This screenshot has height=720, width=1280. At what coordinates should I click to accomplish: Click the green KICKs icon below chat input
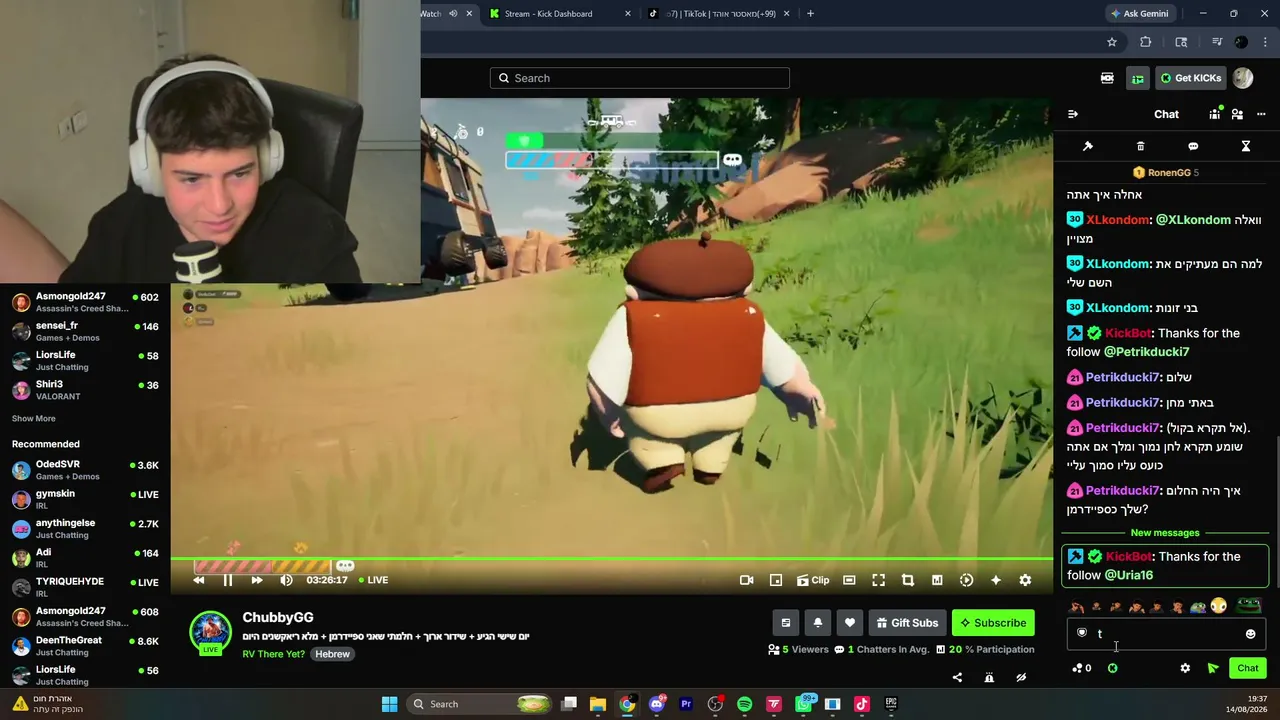[1113, 668]
